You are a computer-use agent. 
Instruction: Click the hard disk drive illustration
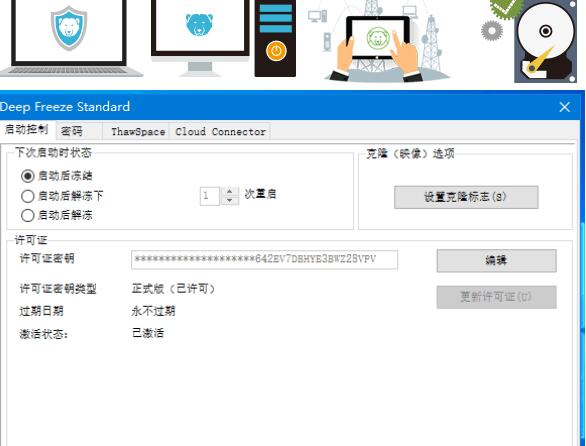coord(545,41)
